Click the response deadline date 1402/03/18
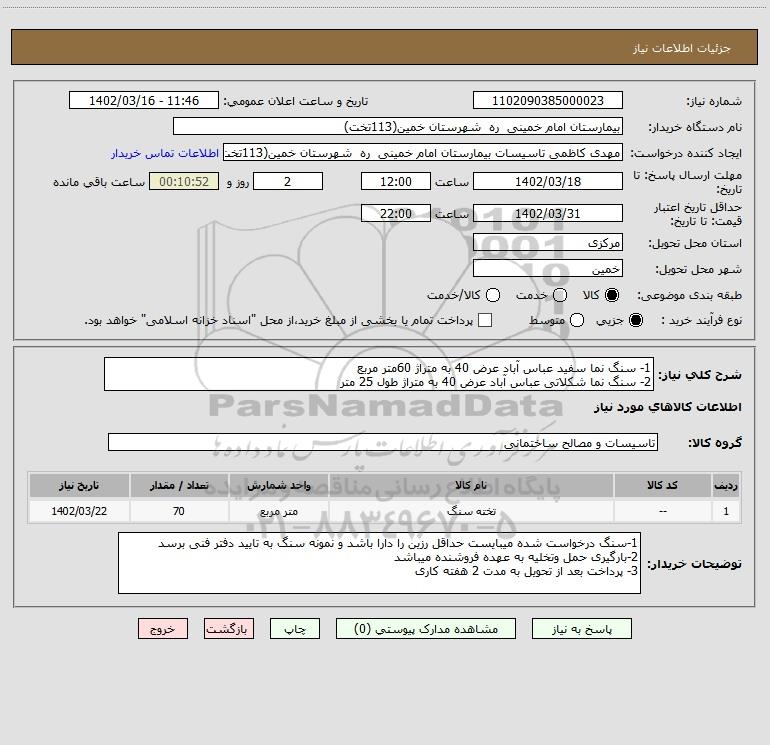This screenshot has width=770, height=745. pyautogui.click(x=548, y=181)
